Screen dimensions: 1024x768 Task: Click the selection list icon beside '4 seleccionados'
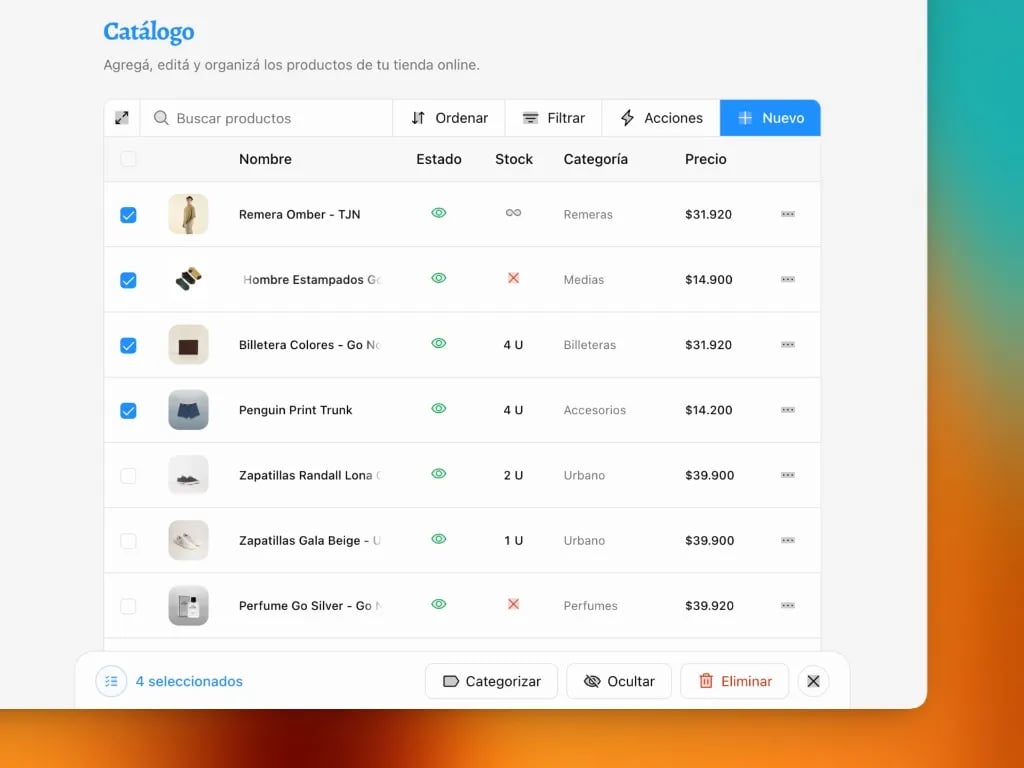pyautogui.click(x=111, y=681)
